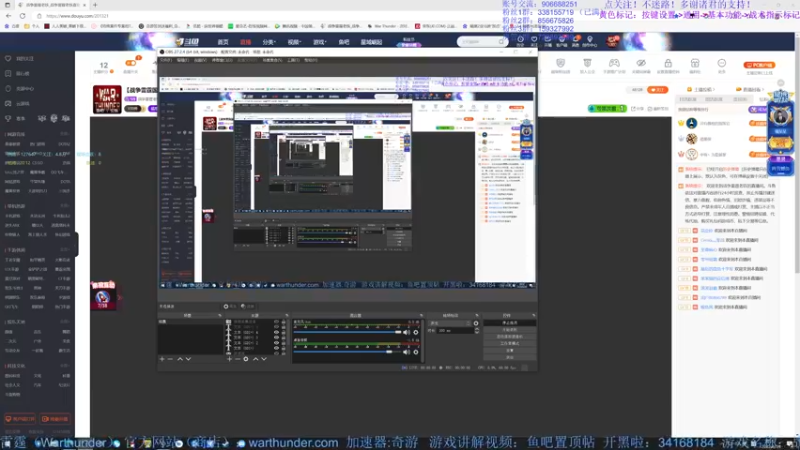Pop out the OBS controls dock
Image resolution: width=800 pixels, height=450 pixels.
pos(534,316)
